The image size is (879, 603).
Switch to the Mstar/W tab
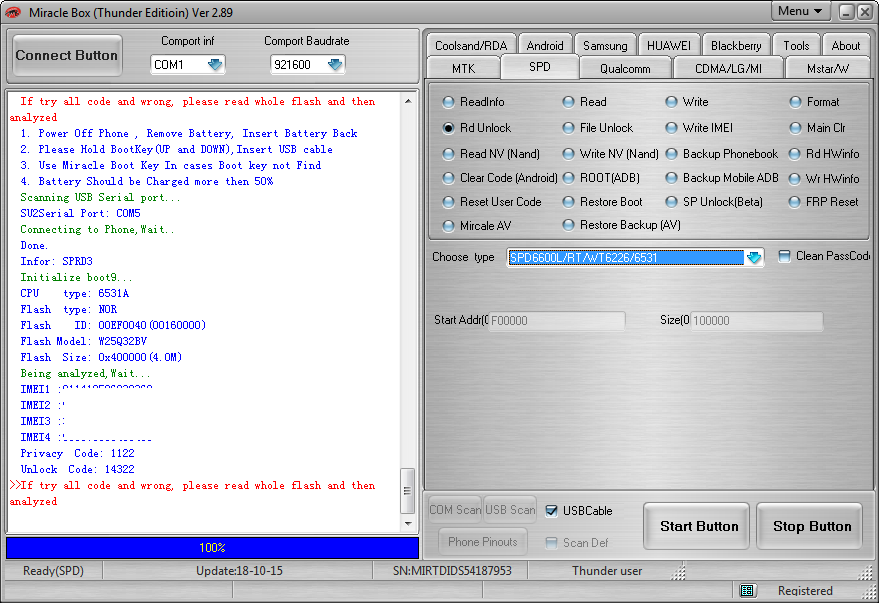tap(827, 68)
